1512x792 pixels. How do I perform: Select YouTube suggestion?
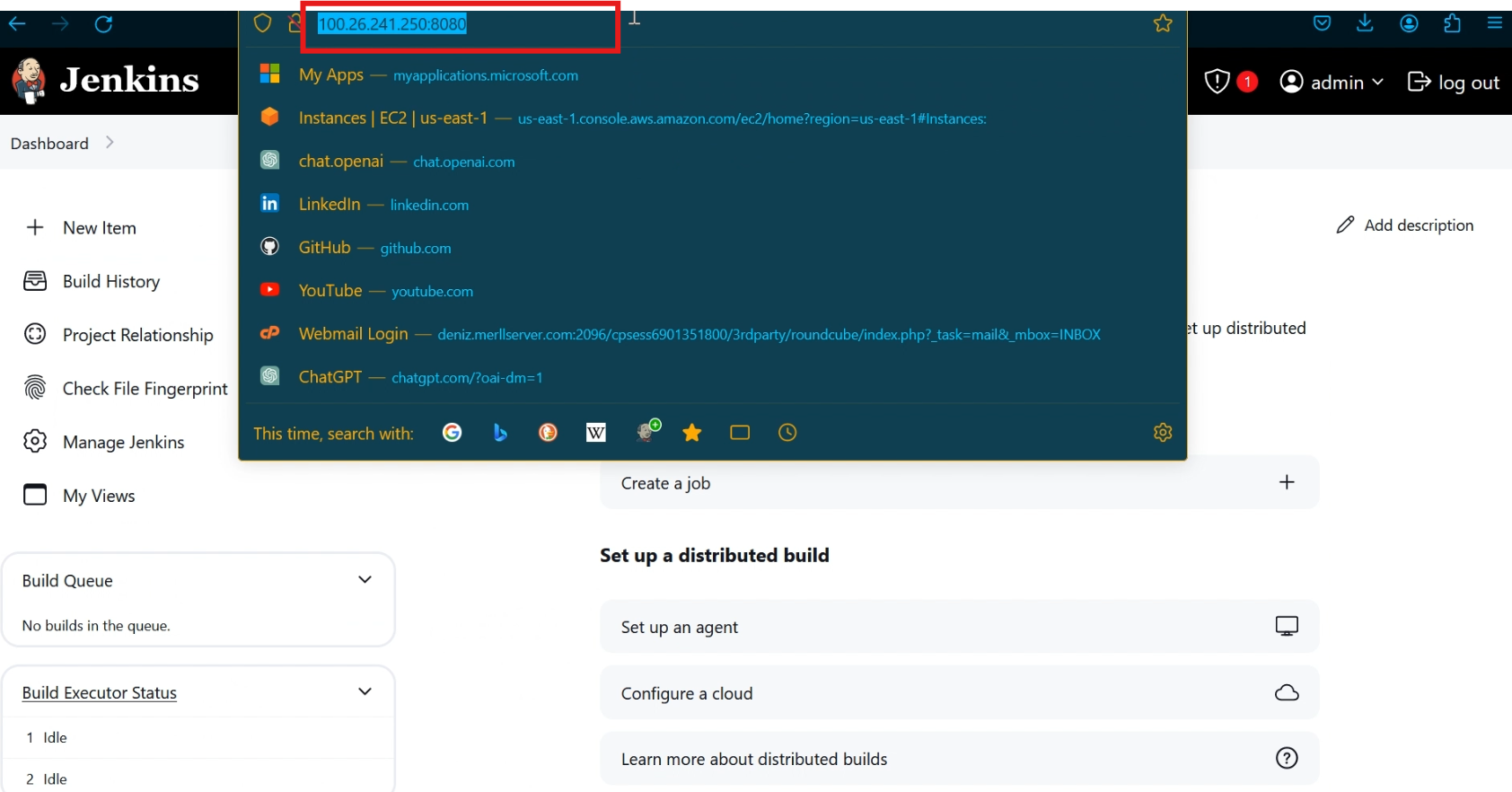coord(713,290)
